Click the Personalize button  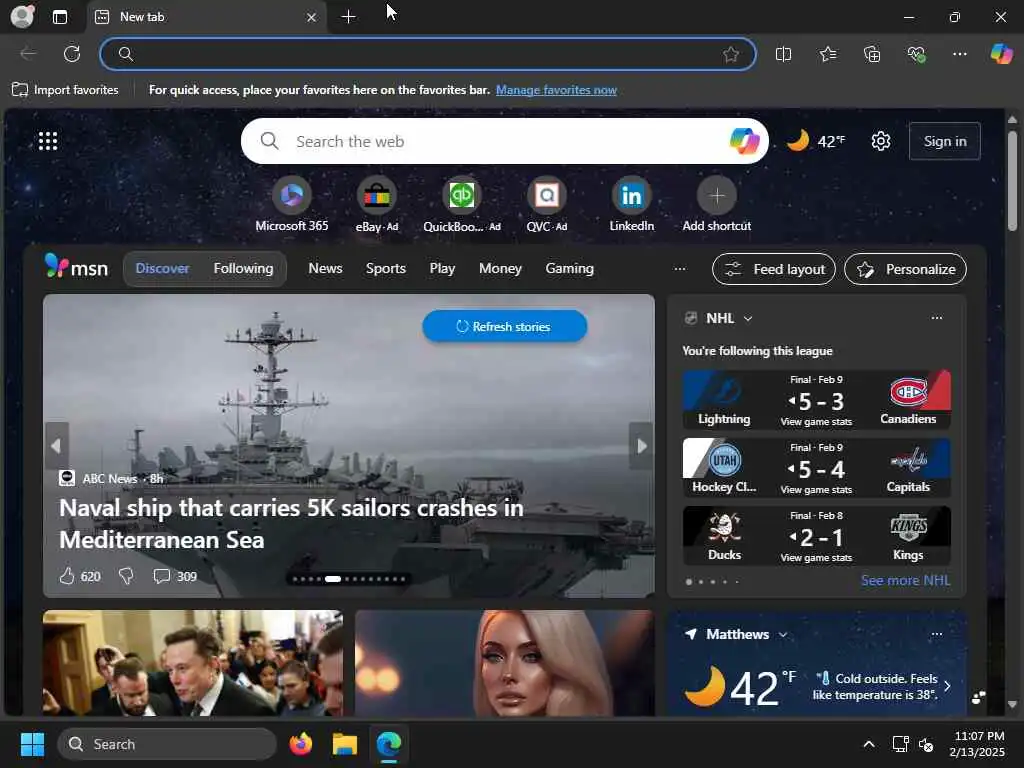[x=905, y=269]
